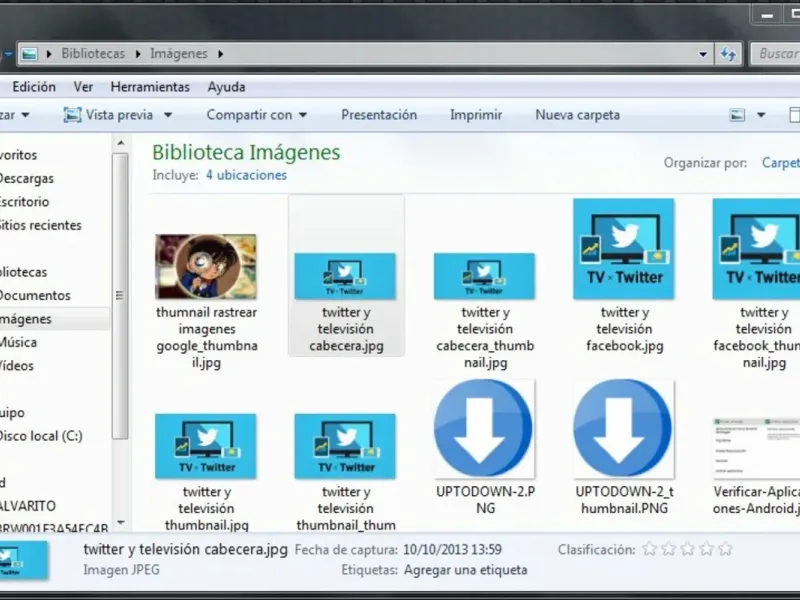Click Agregar una etiqueta in details pane
This screenshot has height=600, width=800.
(x=465, y=570)
